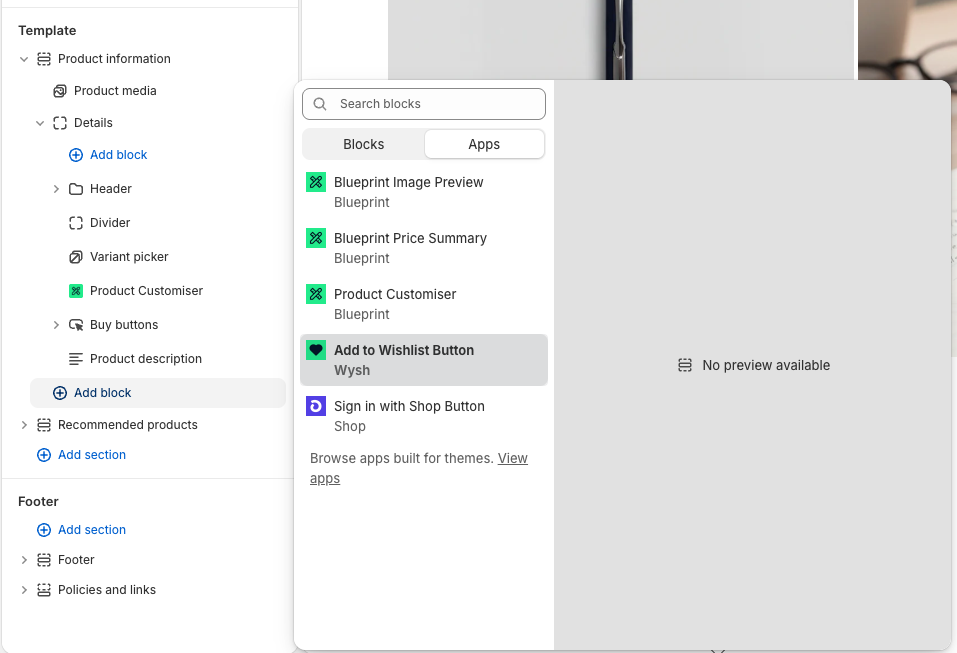Click the search magnifier icon
Image resolution: width=957 pixels, height=653 pixels.
coord(320,104)
